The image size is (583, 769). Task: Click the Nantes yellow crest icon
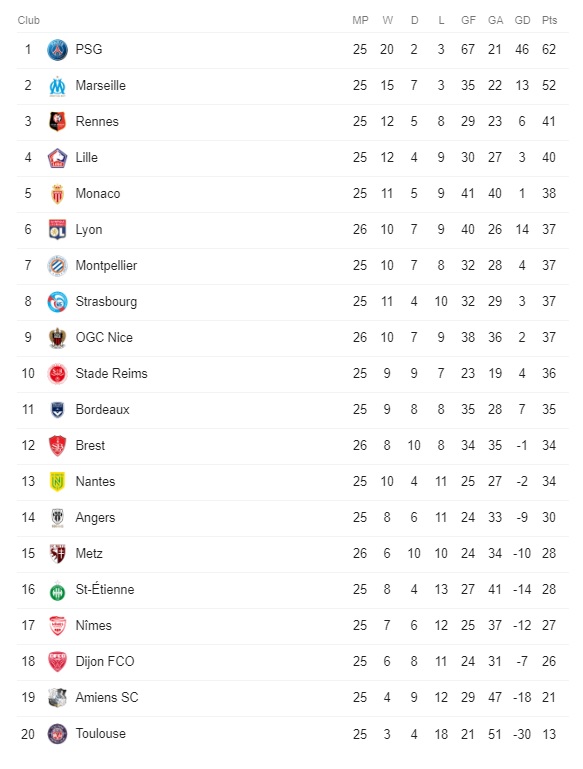pyautogui.click(x=57, y=482)
